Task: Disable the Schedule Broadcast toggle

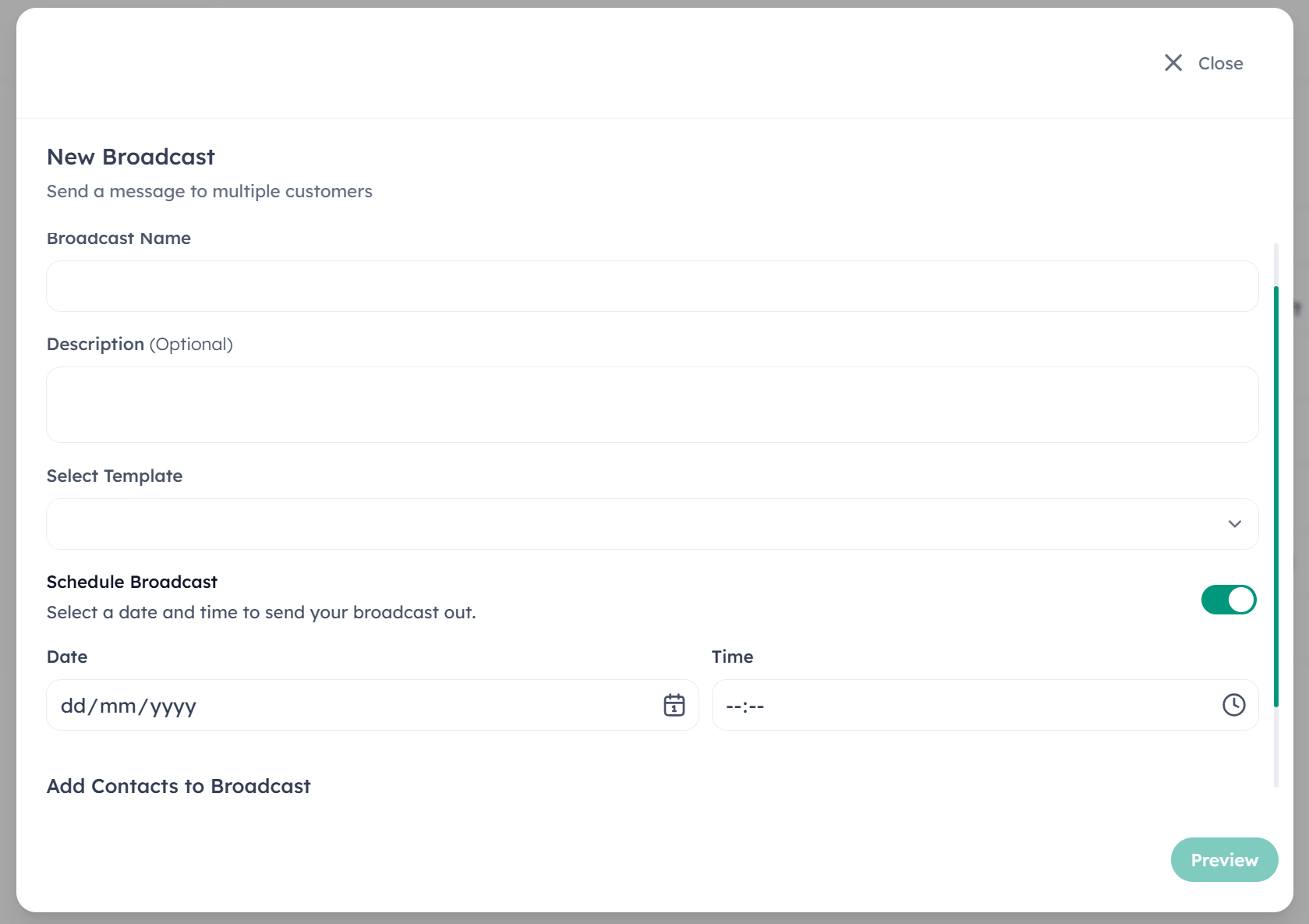Action: [1228, 600]
